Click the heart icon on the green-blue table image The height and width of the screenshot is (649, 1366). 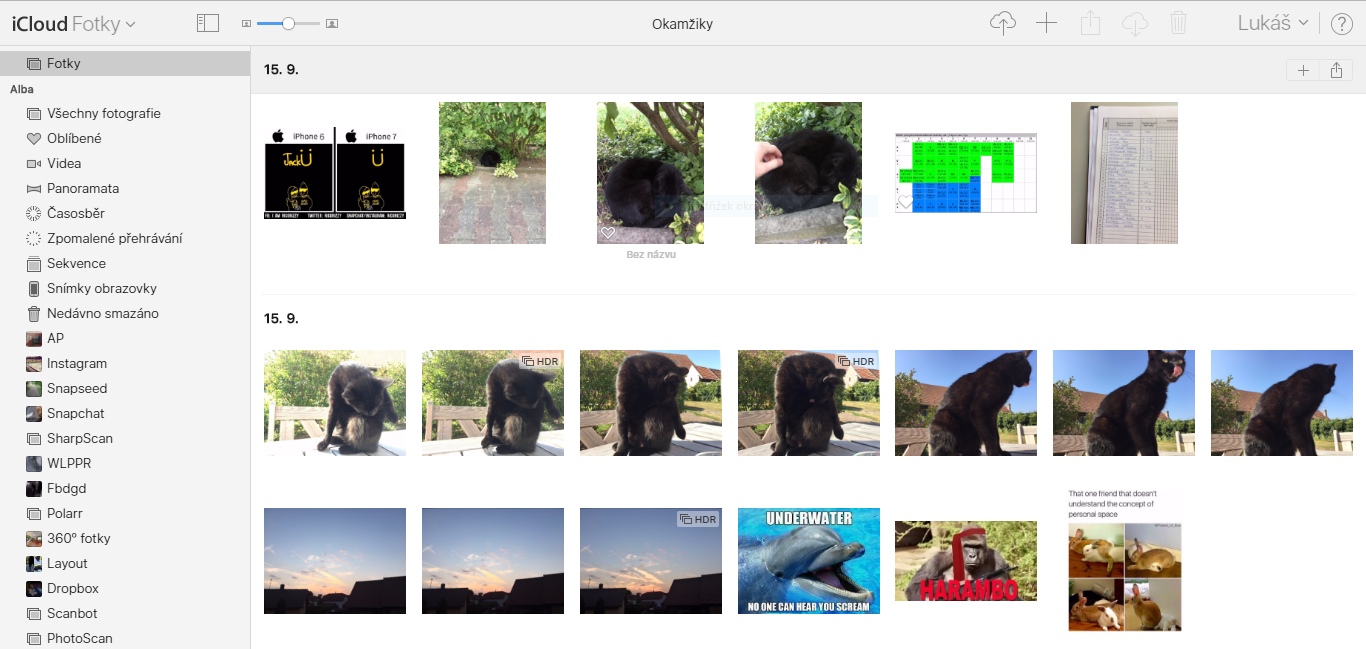tap(905, 202)
